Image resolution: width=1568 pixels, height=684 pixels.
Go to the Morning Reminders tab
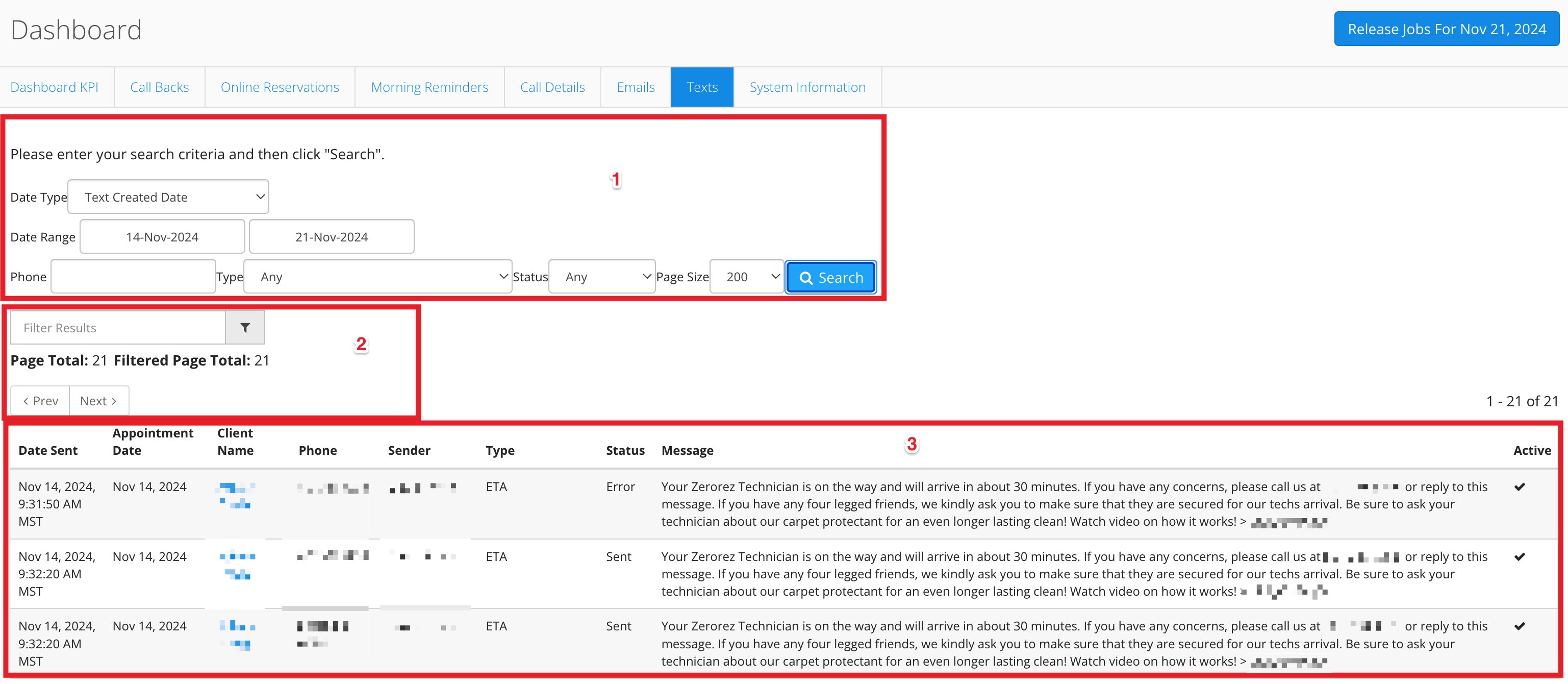(429, 87)
